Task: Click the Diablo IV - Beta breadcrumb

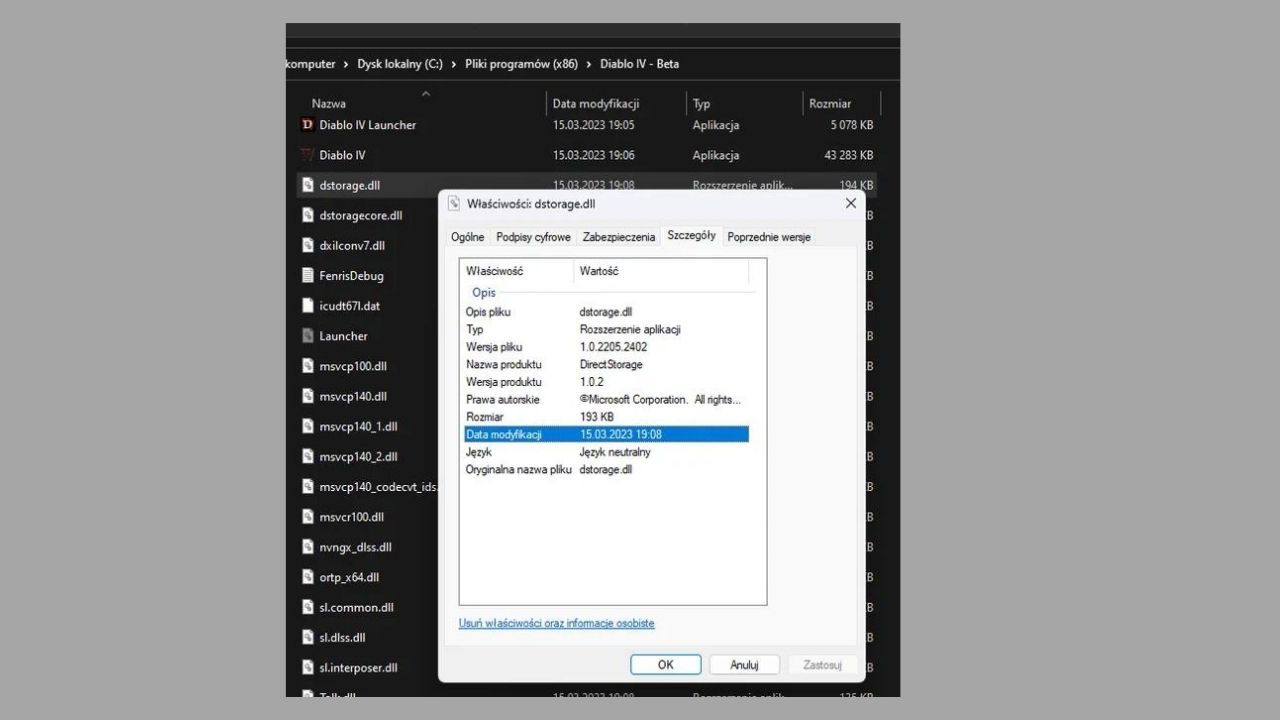Action: pos(639,64)
